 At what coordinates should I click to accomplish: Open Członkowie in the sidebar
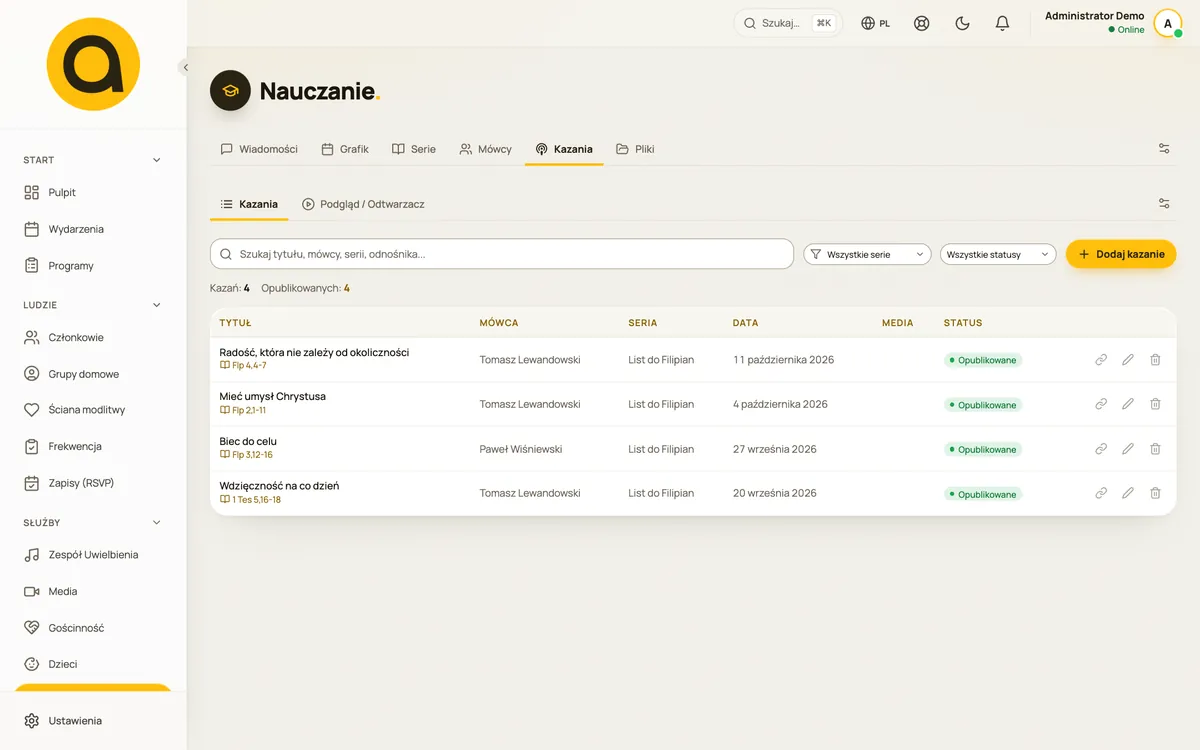coord(93,338)
